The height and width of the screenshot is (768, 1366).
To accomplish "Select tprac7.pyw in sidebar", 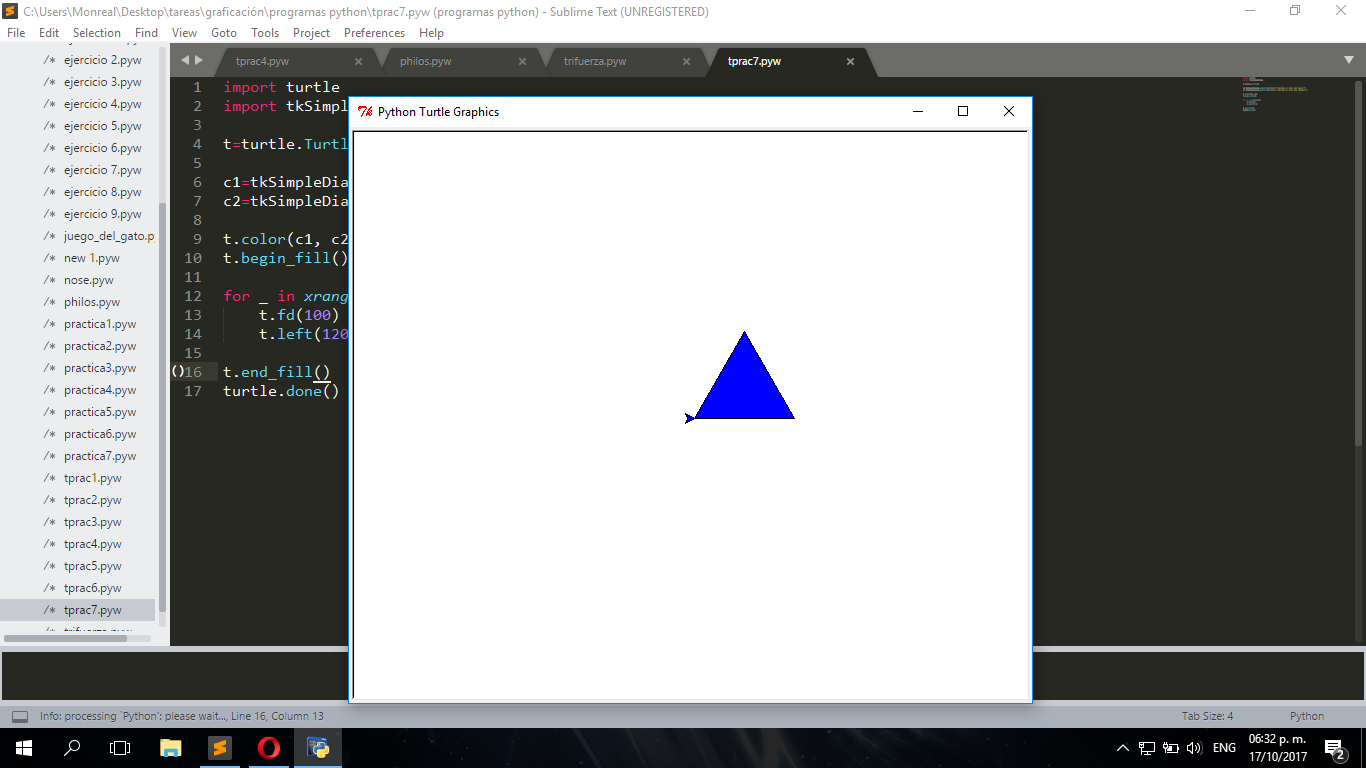I will point(78,610).
